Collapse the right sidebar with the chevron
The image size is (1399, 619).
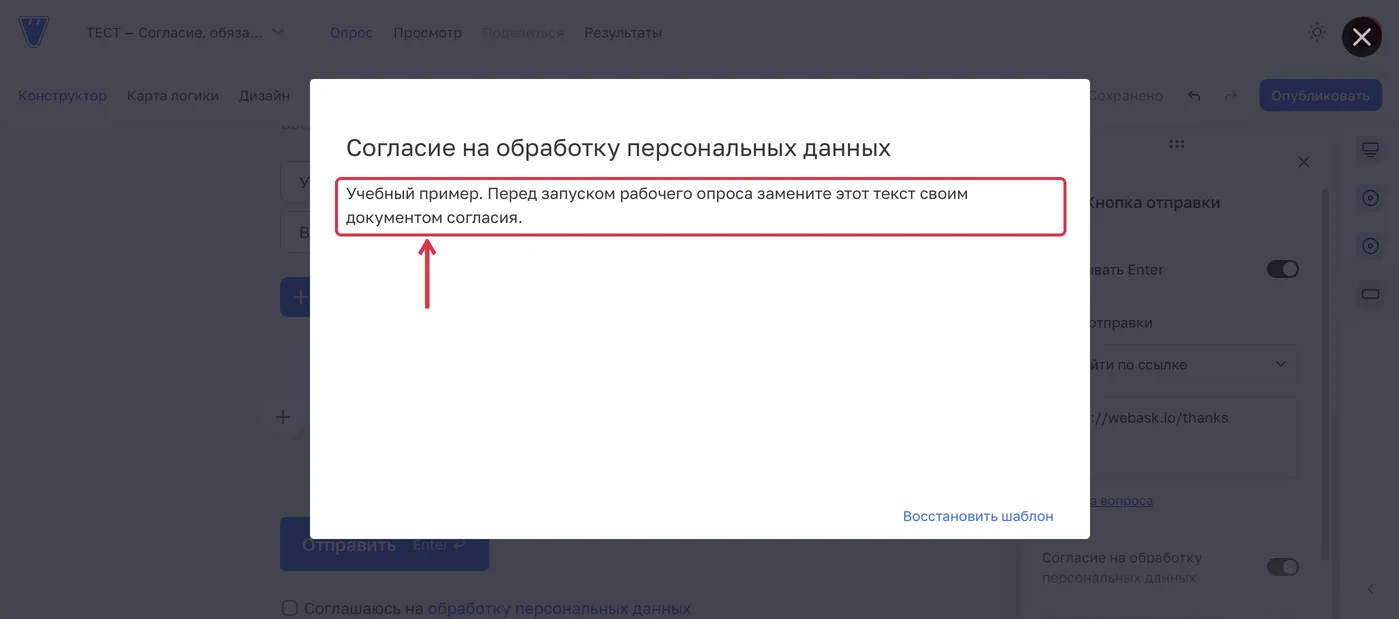(x=1370, y=589)
